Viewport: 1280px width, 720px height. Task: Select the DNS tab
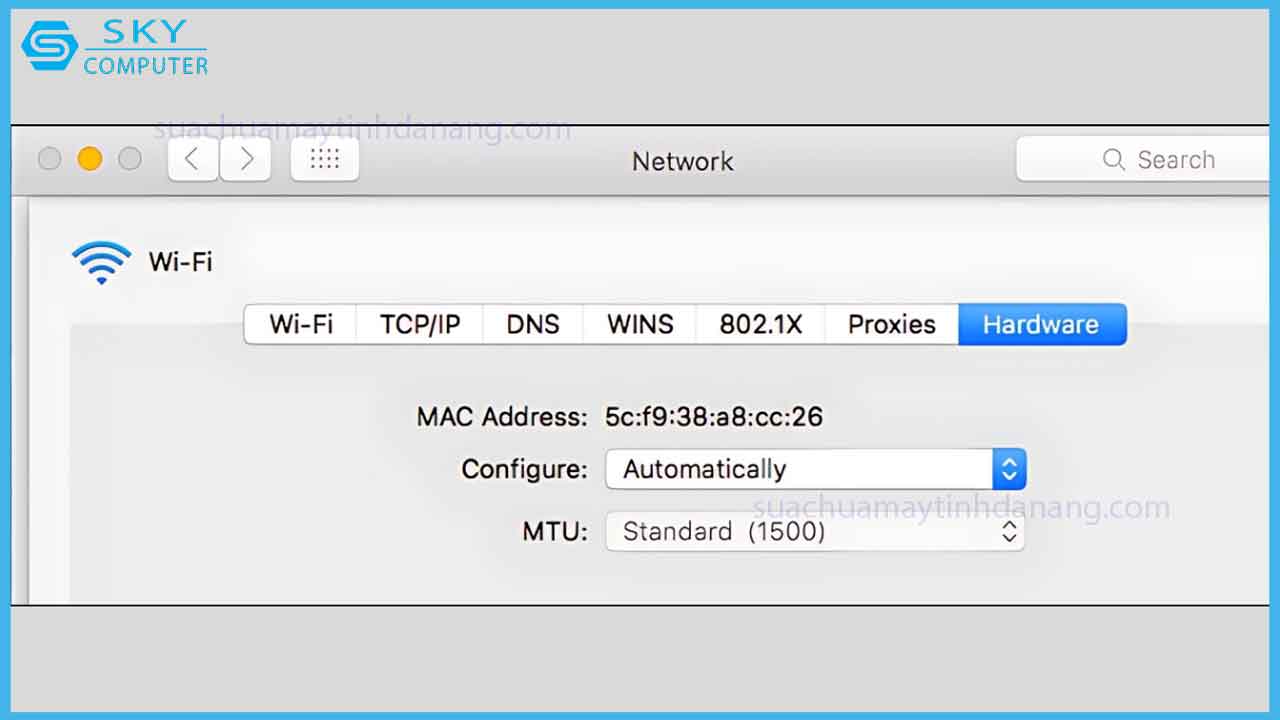533,324
